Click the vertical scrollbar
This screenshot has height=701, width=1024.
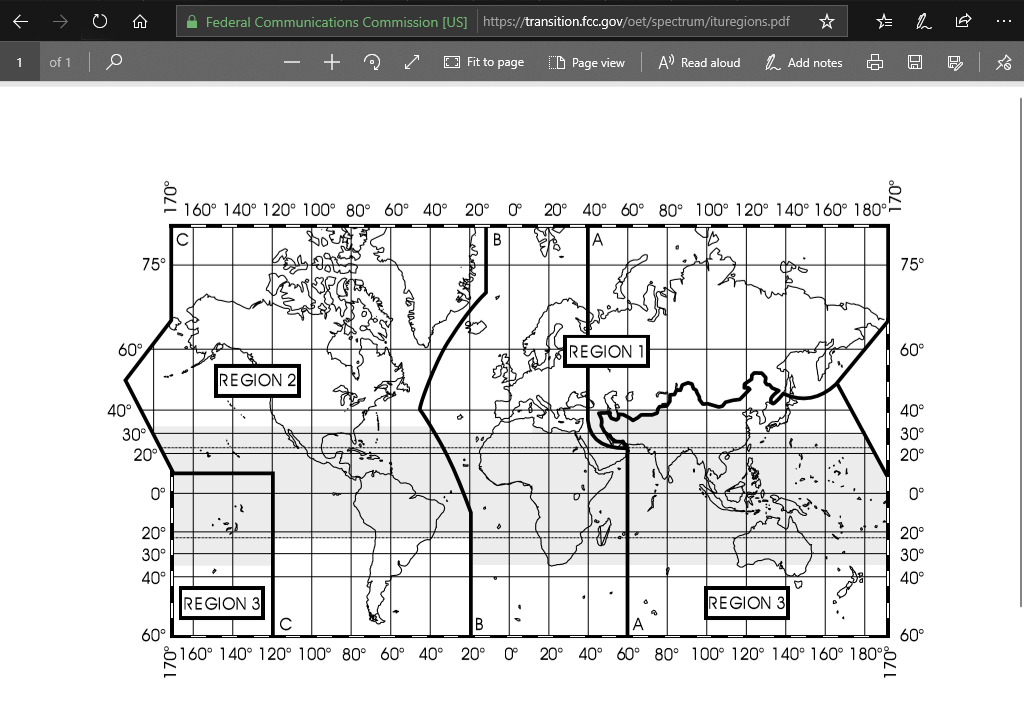pyautogui.click(x=1021, y=353)
